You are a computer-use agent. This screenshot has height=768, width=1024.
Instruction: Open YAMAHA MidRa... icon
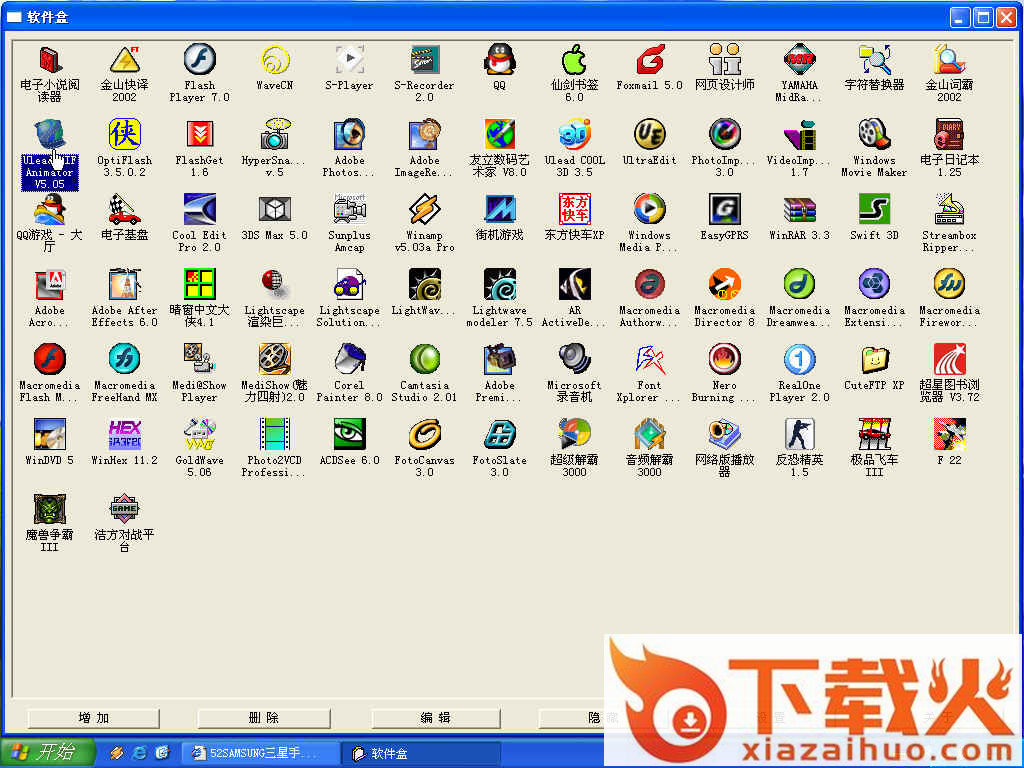pos(799,60)
